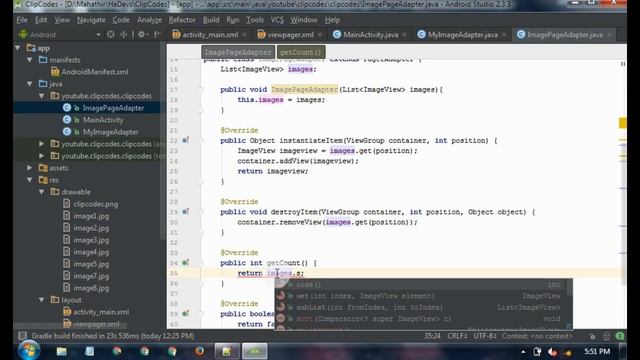The image size is (640, 360).
Task: Open the Navigate menu
Action: [x=91, y=20]
